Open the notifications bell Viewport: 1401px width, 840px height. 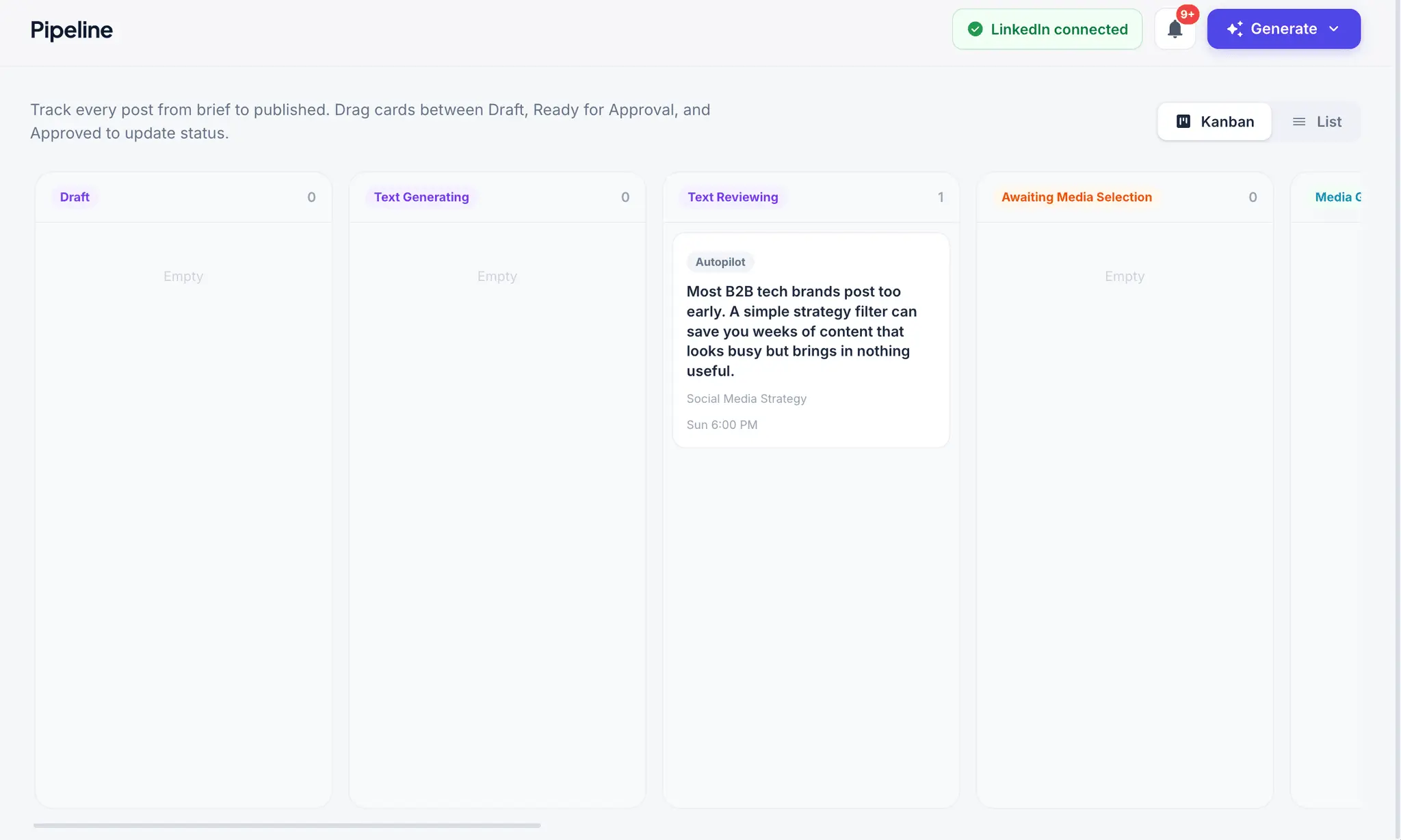1175,29
